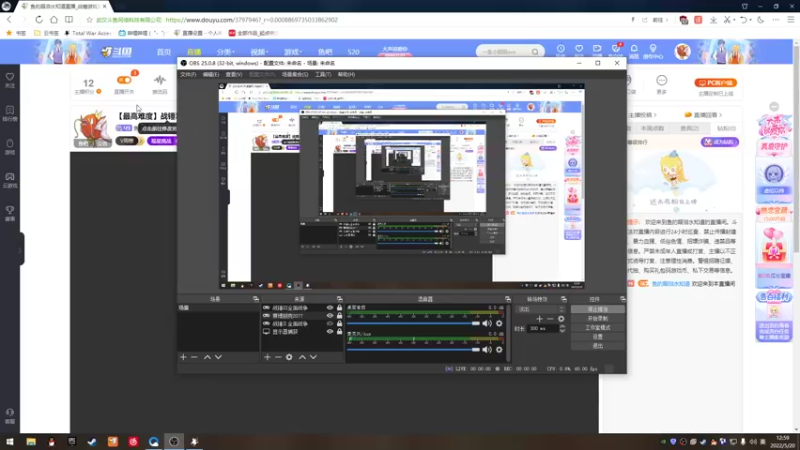
Task: Toggle lock on first source in list
Action: (339, 308)
